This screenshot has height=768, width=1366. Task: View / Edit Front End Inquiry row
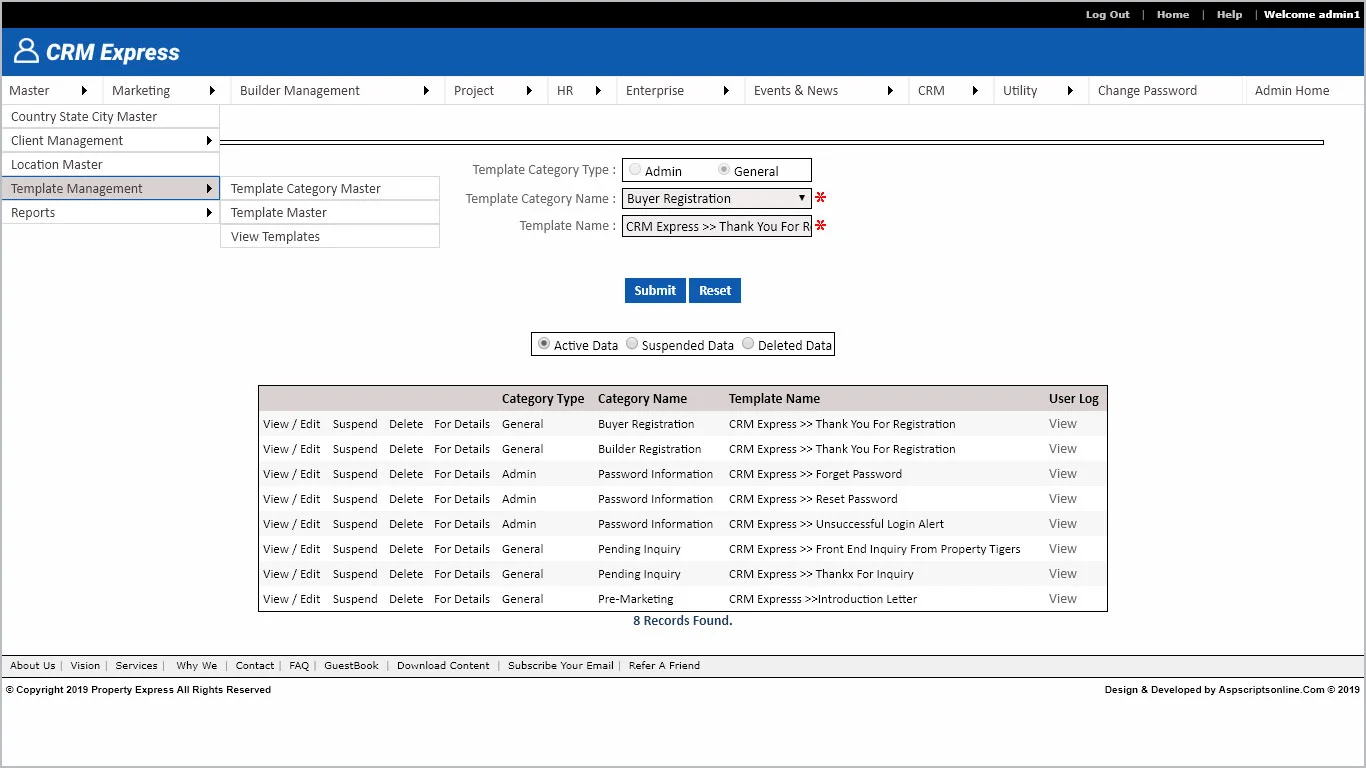pos(292,549)
